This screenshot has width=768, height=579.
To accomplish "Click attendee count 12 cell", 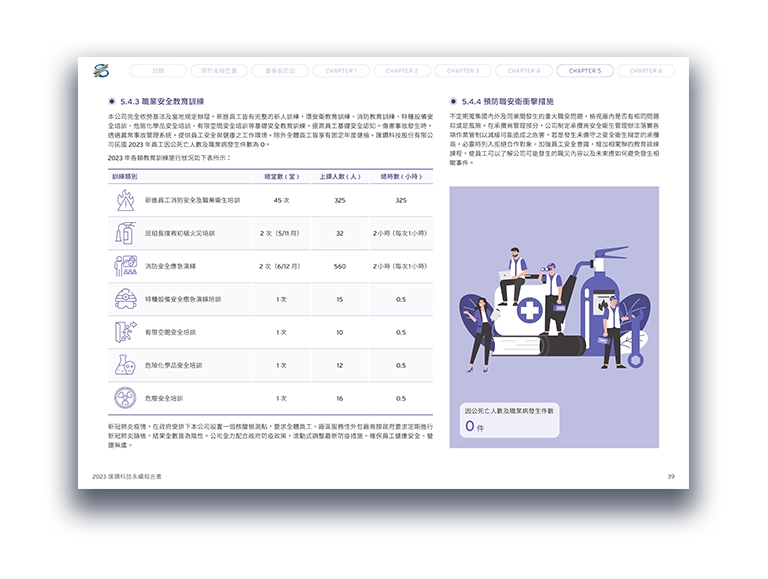I will click(x=340, y=365).
